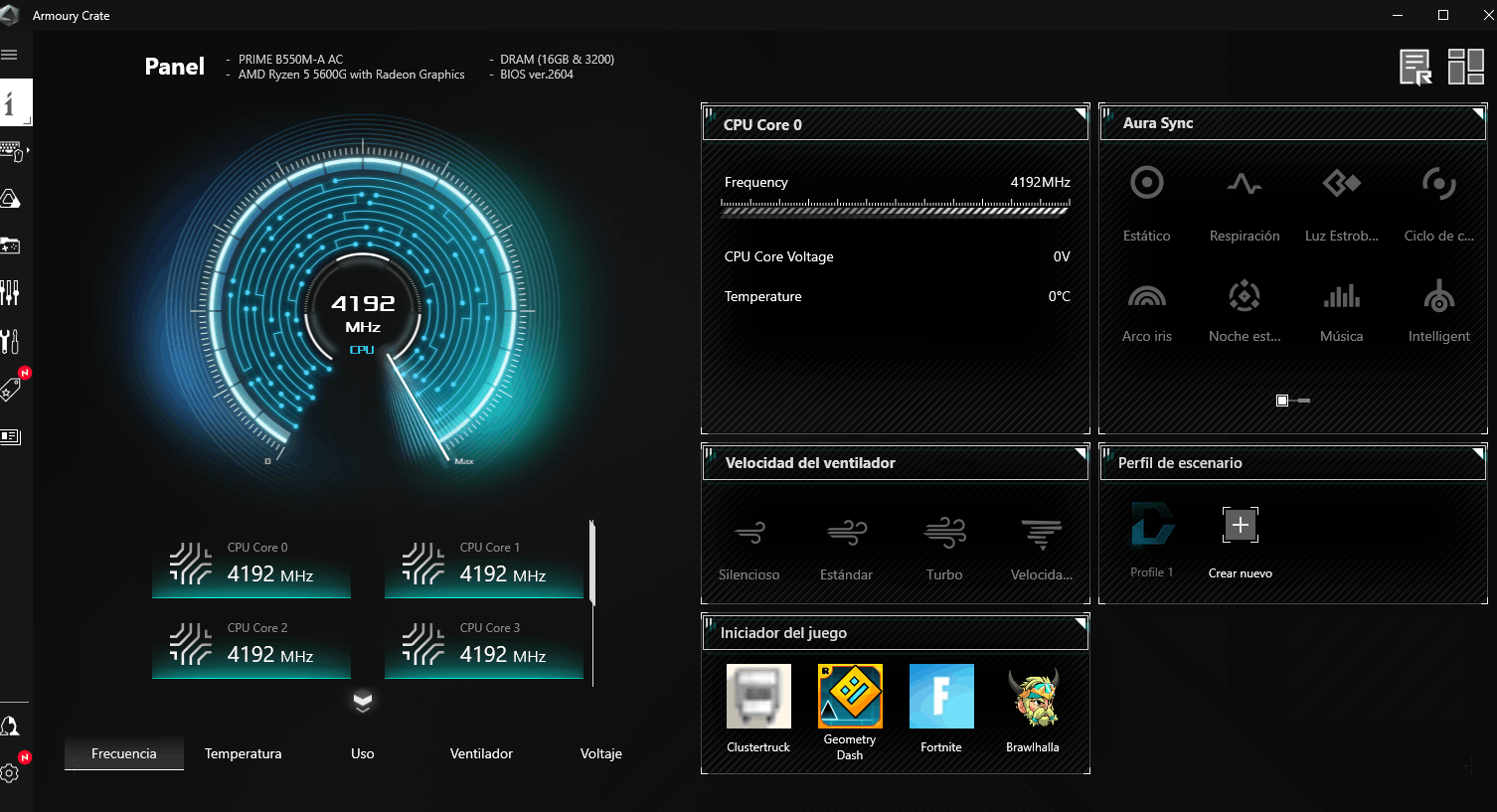Click the CPU cores list scrollbar
1497x812 pixels.
click(592, 563)
